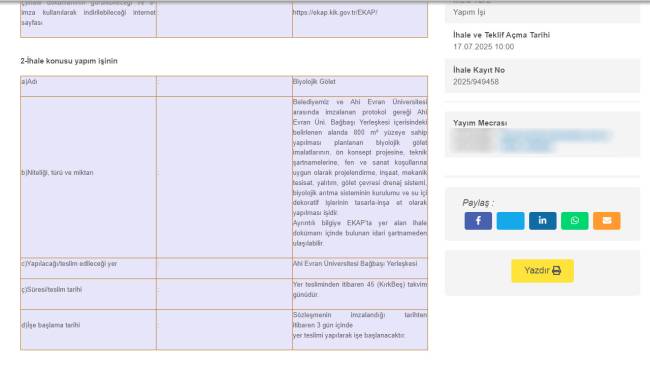Share by email envelope icon
This screenshot has height=366, width=650.
607,221
